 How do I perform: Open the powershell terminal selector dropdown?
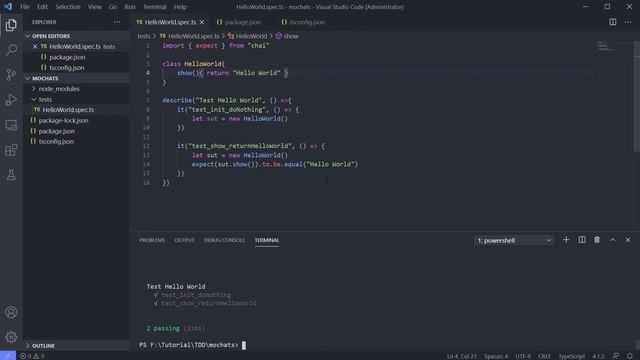(514, 240)
